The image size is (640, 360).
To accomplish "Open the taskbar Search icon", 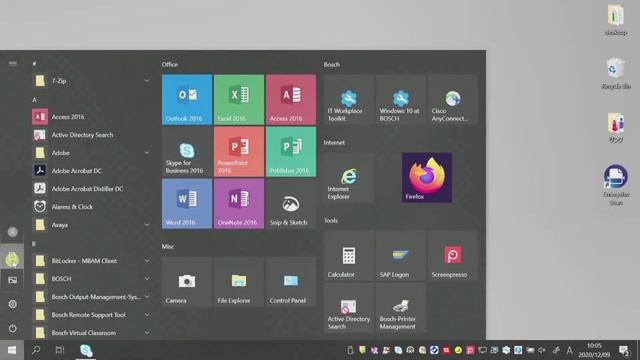I will 36,350.
